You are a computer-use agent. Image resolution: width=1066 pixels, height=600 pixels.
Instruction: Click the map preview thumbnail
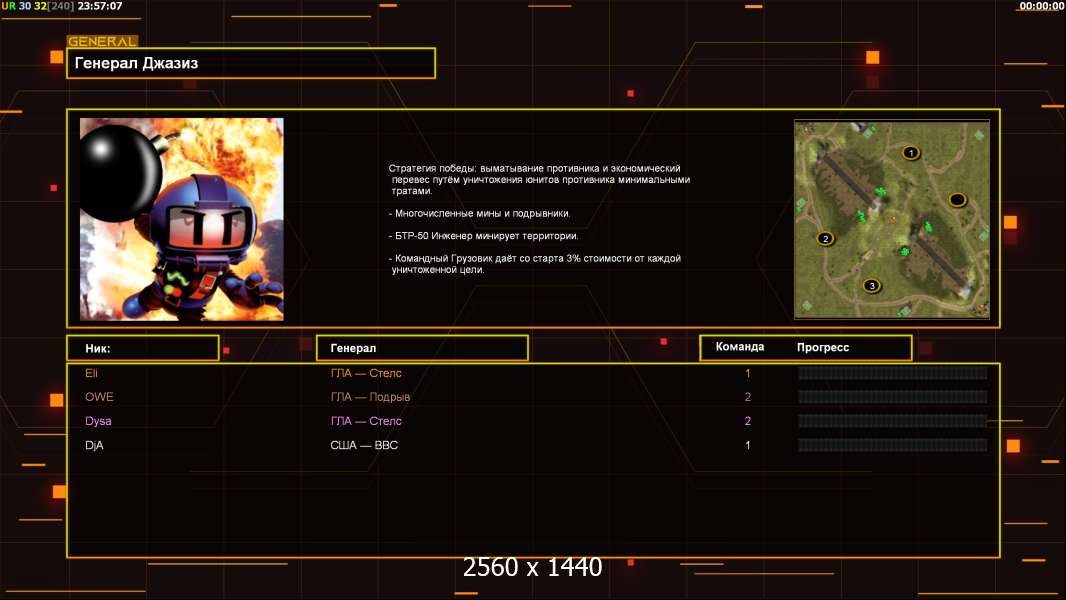point(892,219)
